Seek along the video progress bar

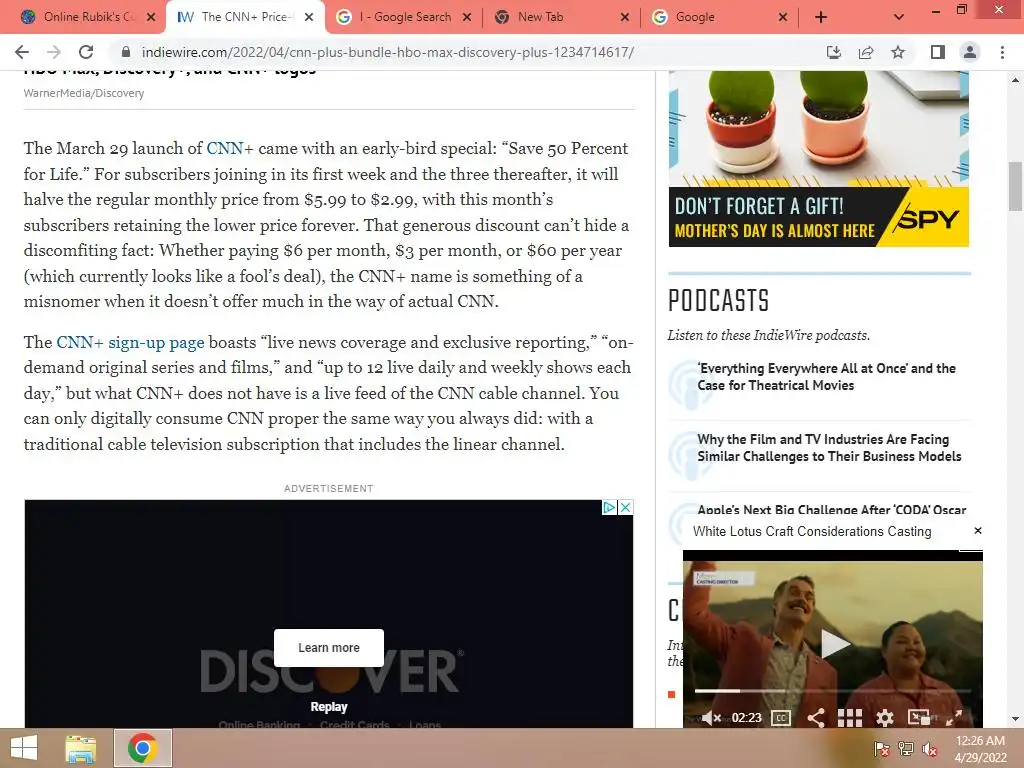click(x=833, y=690)
